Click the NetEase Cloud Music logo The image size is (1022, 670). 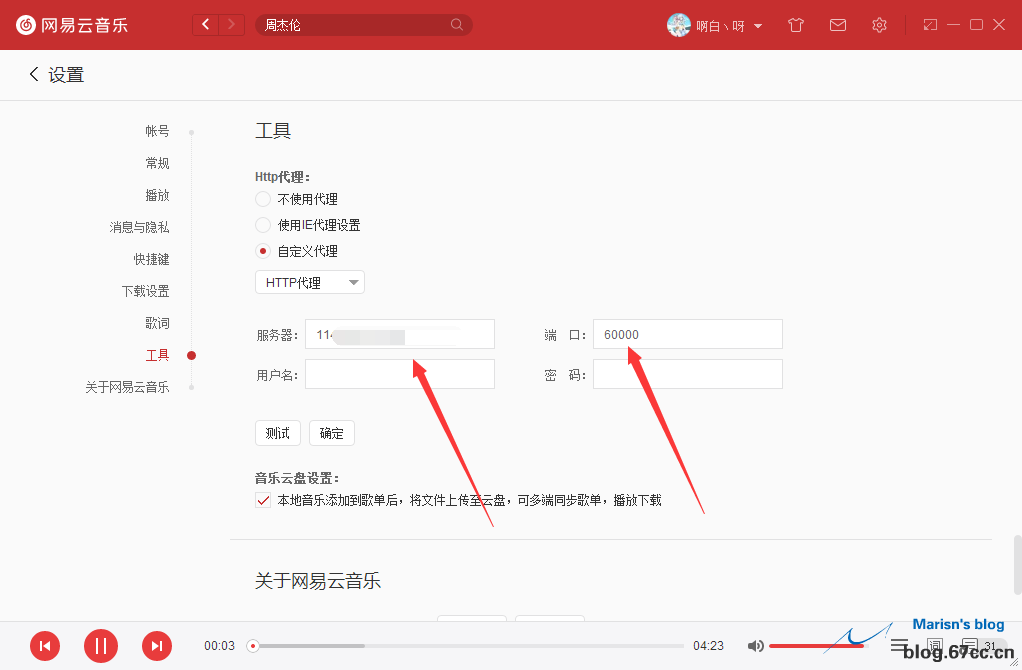click(x=72, y=25)
